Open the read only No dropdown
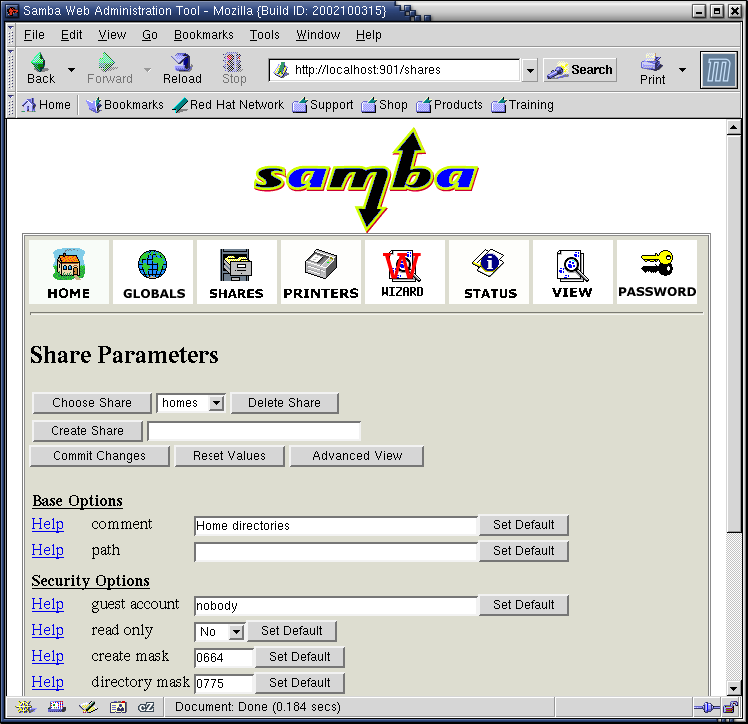 click(x=220, y=632)
